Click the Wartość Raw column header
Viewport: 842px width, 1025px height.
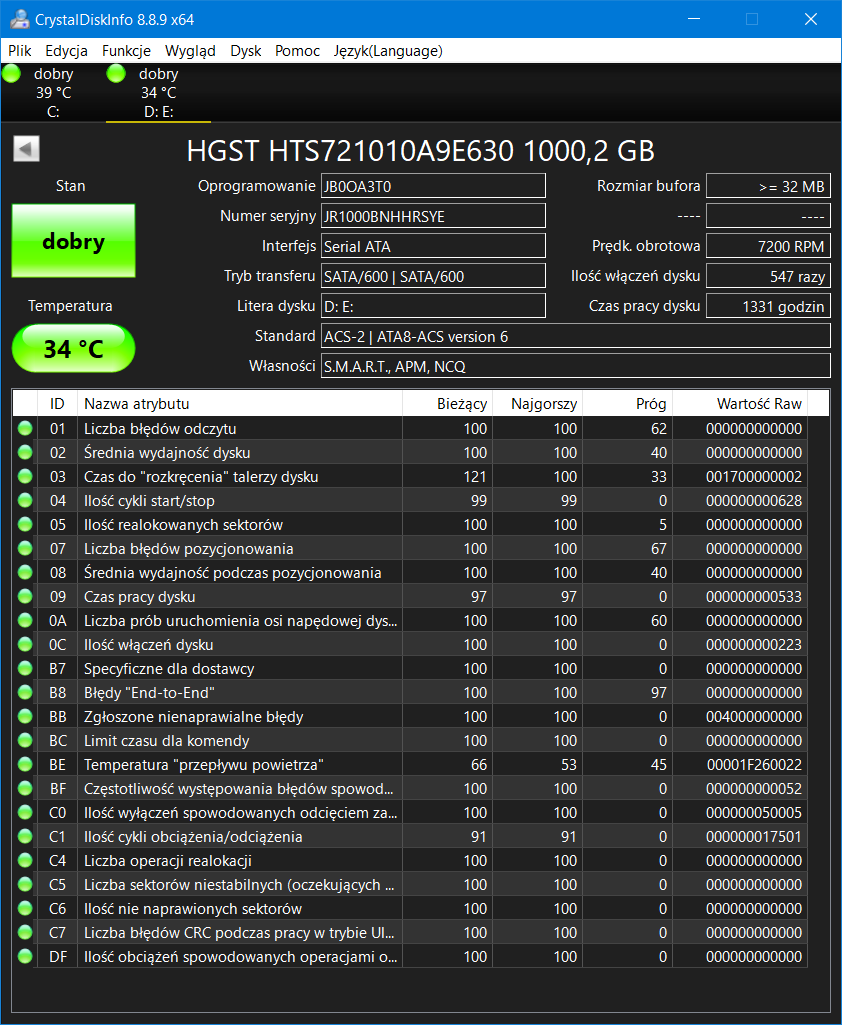pos(740,404)
